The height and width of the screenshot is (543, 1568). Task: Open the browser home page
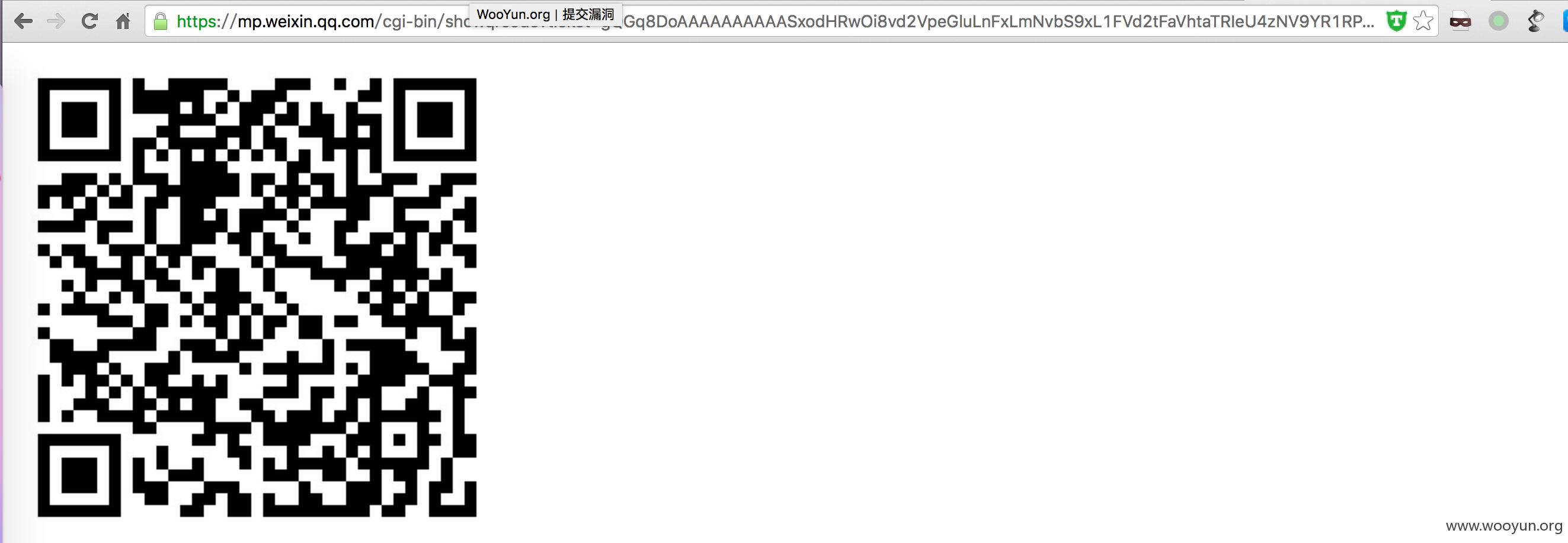pos(123,22)
